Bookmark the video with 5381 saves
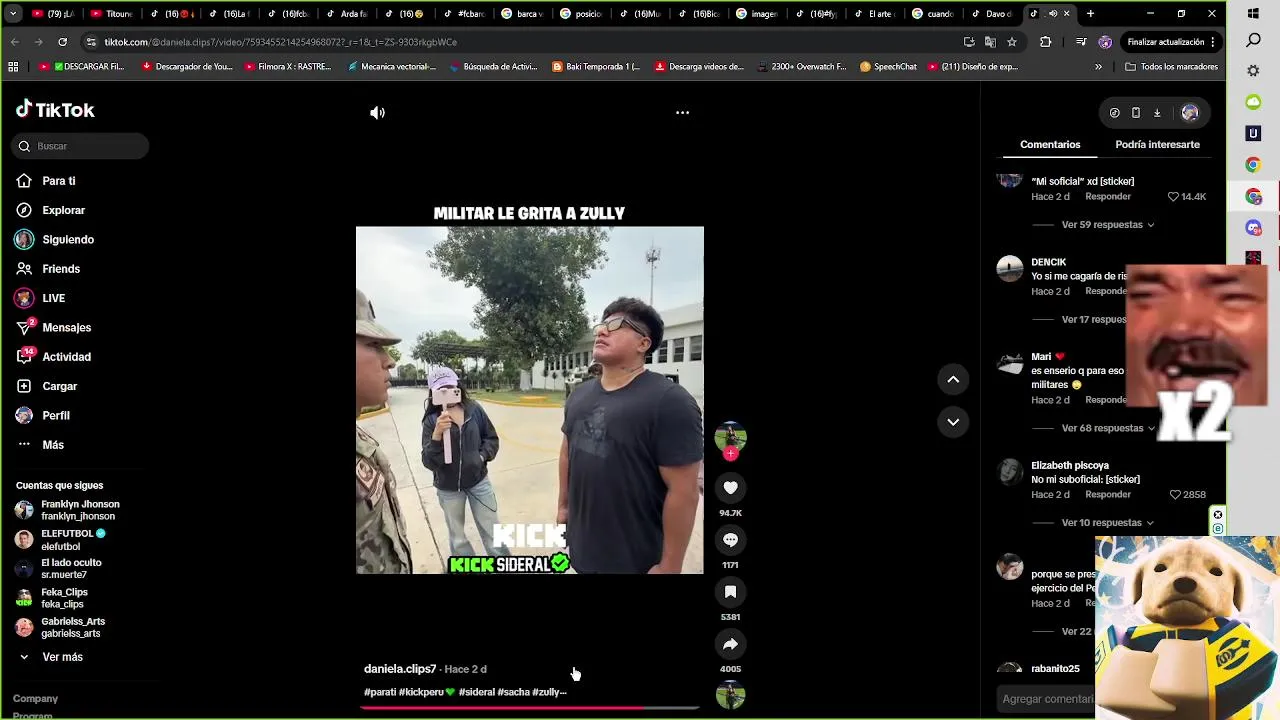The height and width of the screenshot is (720, 1280). tap(730, 592)
